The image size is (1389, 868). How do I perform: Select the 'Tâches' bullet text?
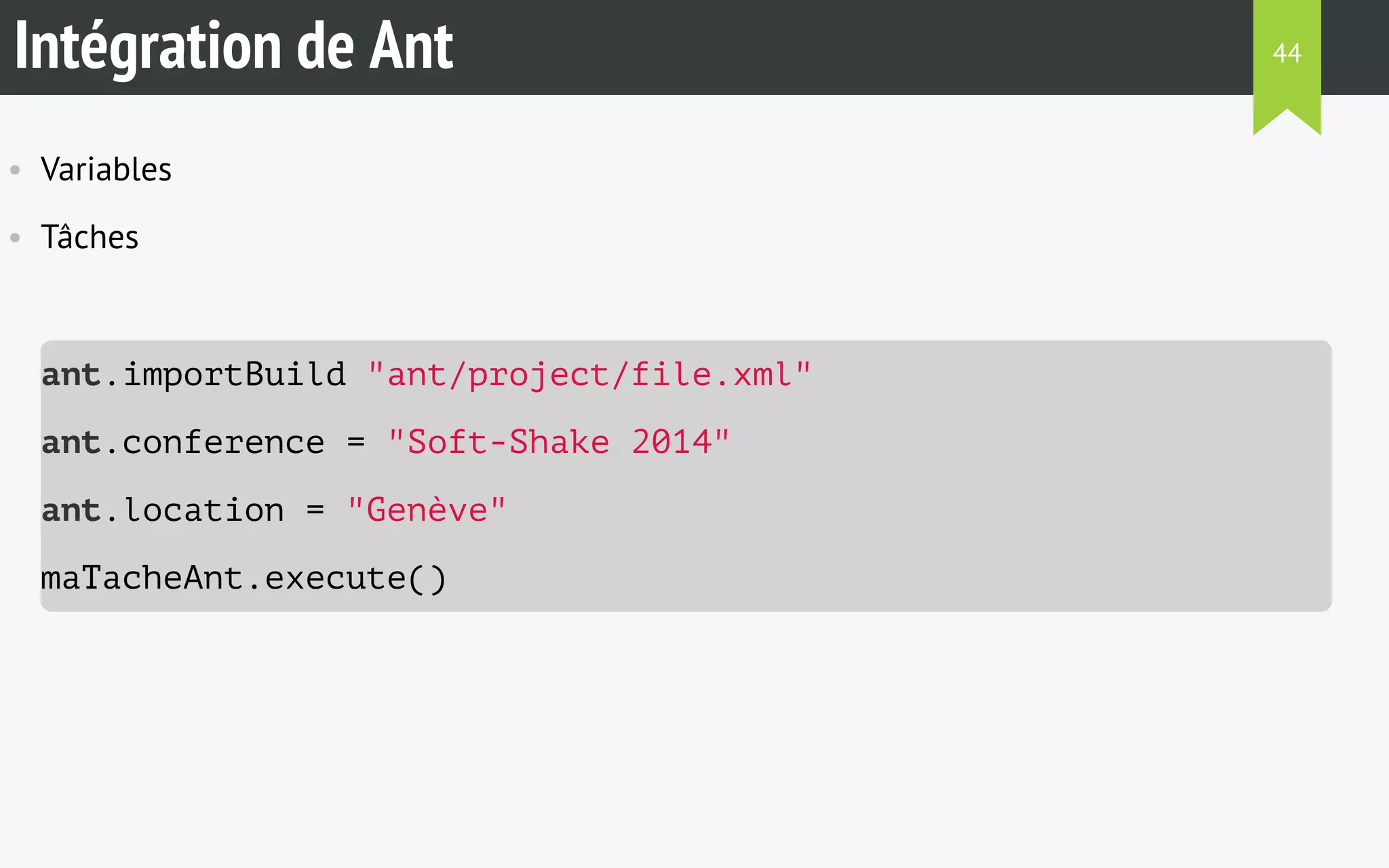(x=90, y=237)
